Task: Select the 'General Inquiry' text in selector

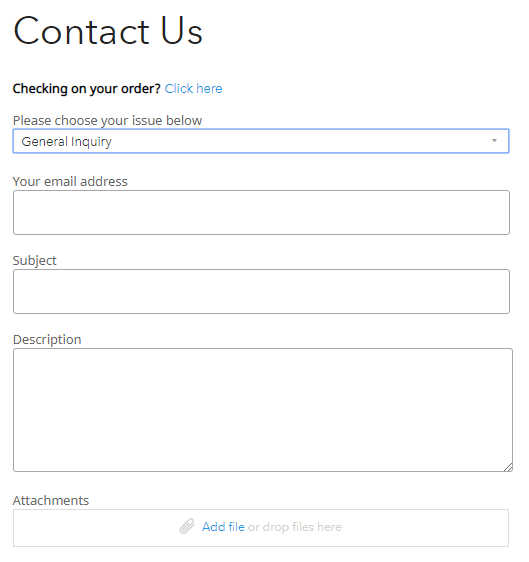Action: 67,142
